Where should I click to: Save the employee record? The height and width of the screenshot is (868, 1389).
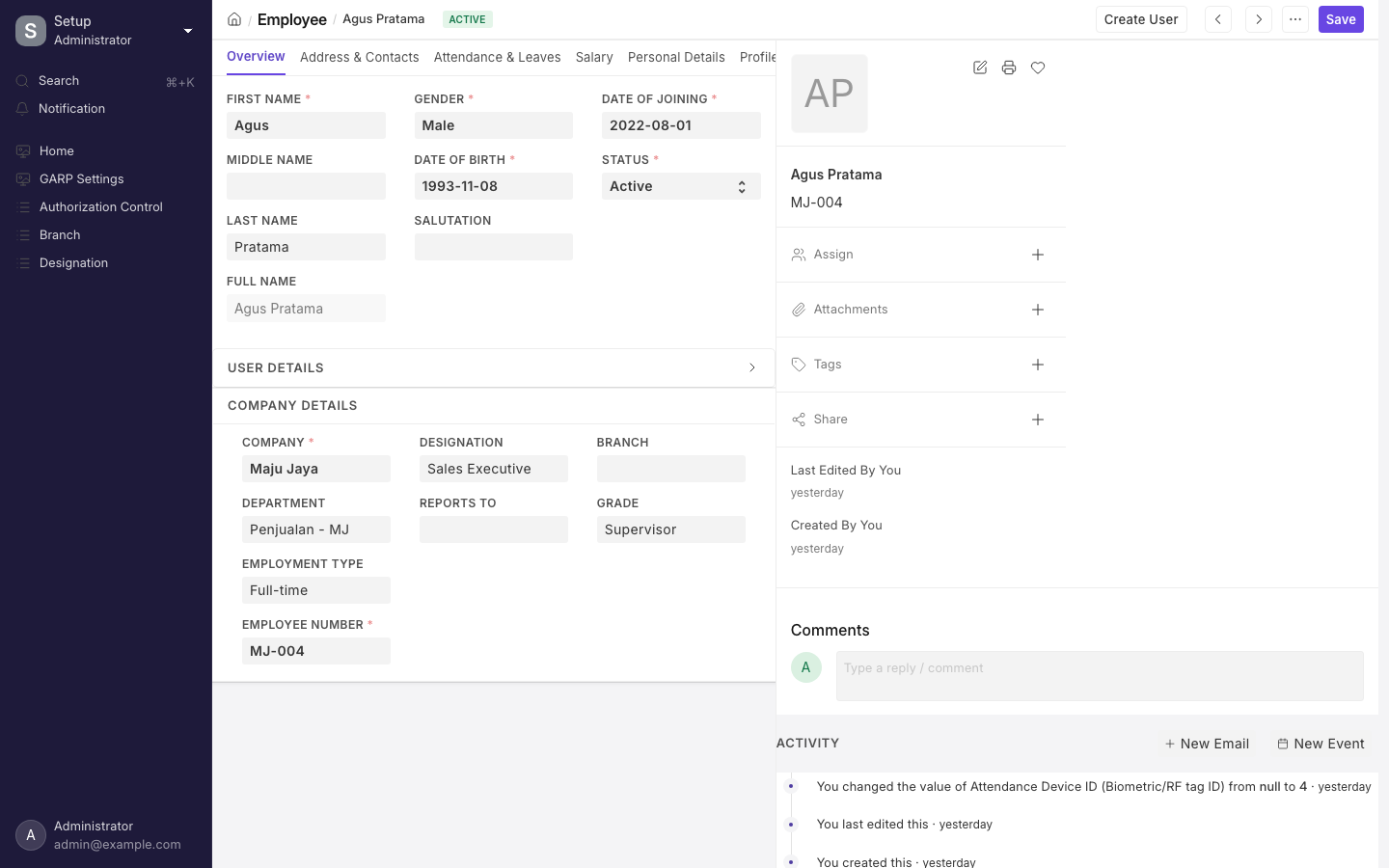click(1341, 19)
